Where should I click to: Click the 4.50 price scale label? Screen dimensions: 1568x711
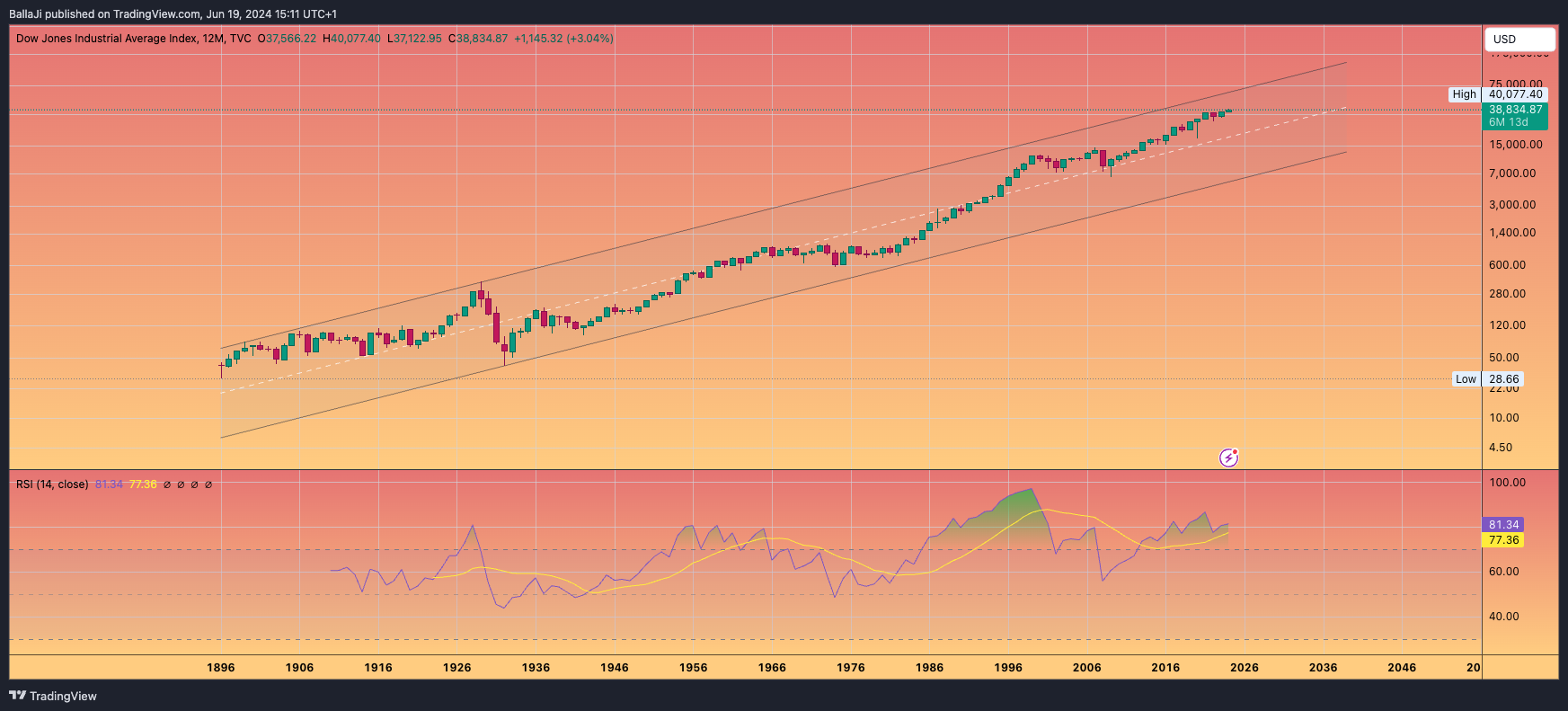coord(1501,448)
